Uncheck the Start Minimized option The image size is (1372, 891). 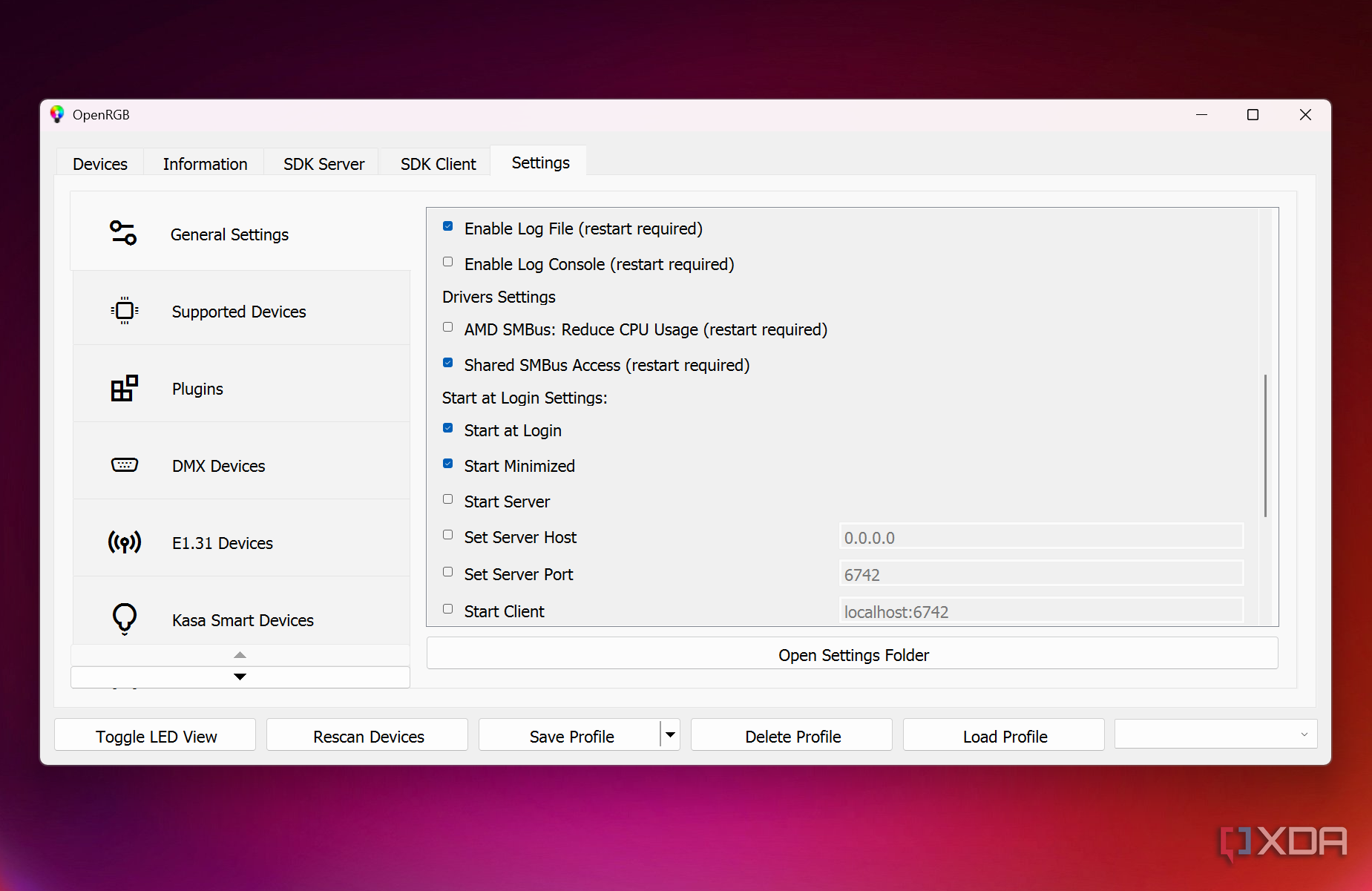(448, 464)
